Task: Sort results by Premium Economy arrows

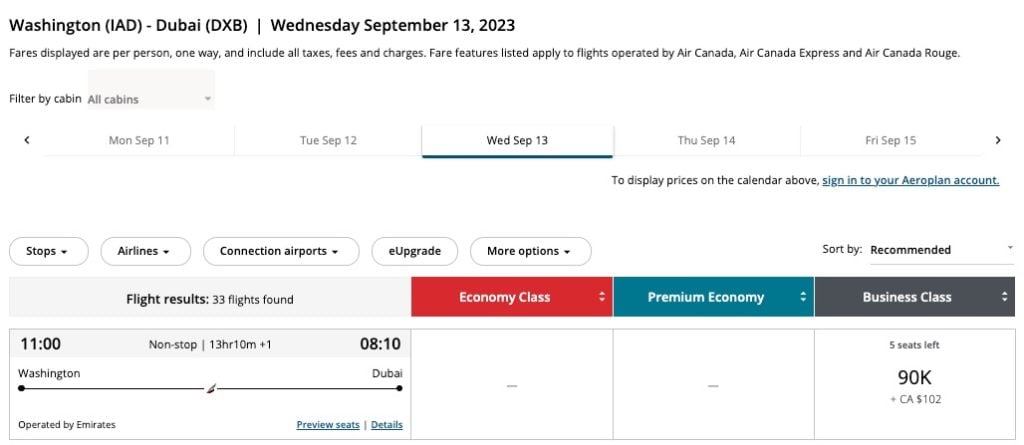Action: 803,297
